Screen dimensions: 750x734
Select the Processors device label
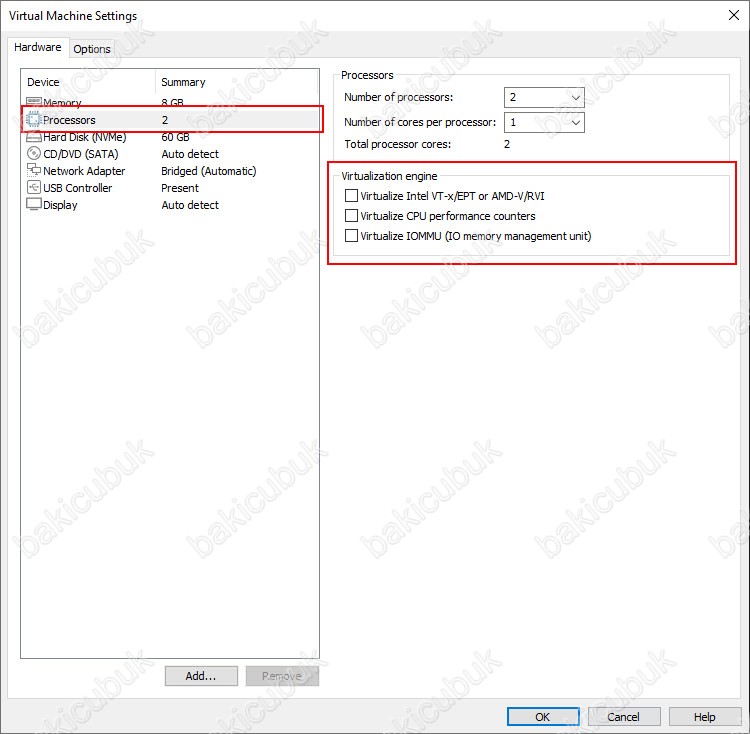tap(69, 120)
